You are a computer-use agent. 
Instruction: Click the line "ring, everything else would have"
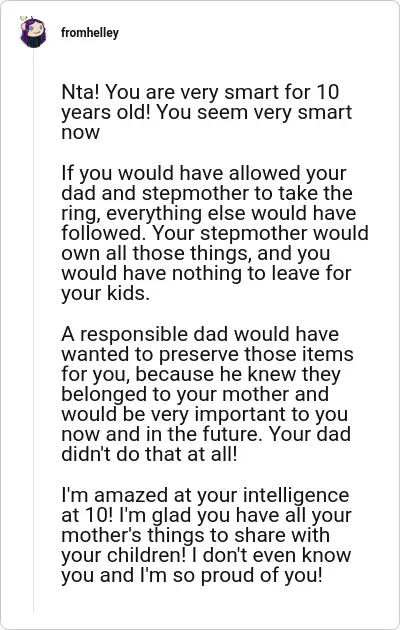click(x=209, y=213)
